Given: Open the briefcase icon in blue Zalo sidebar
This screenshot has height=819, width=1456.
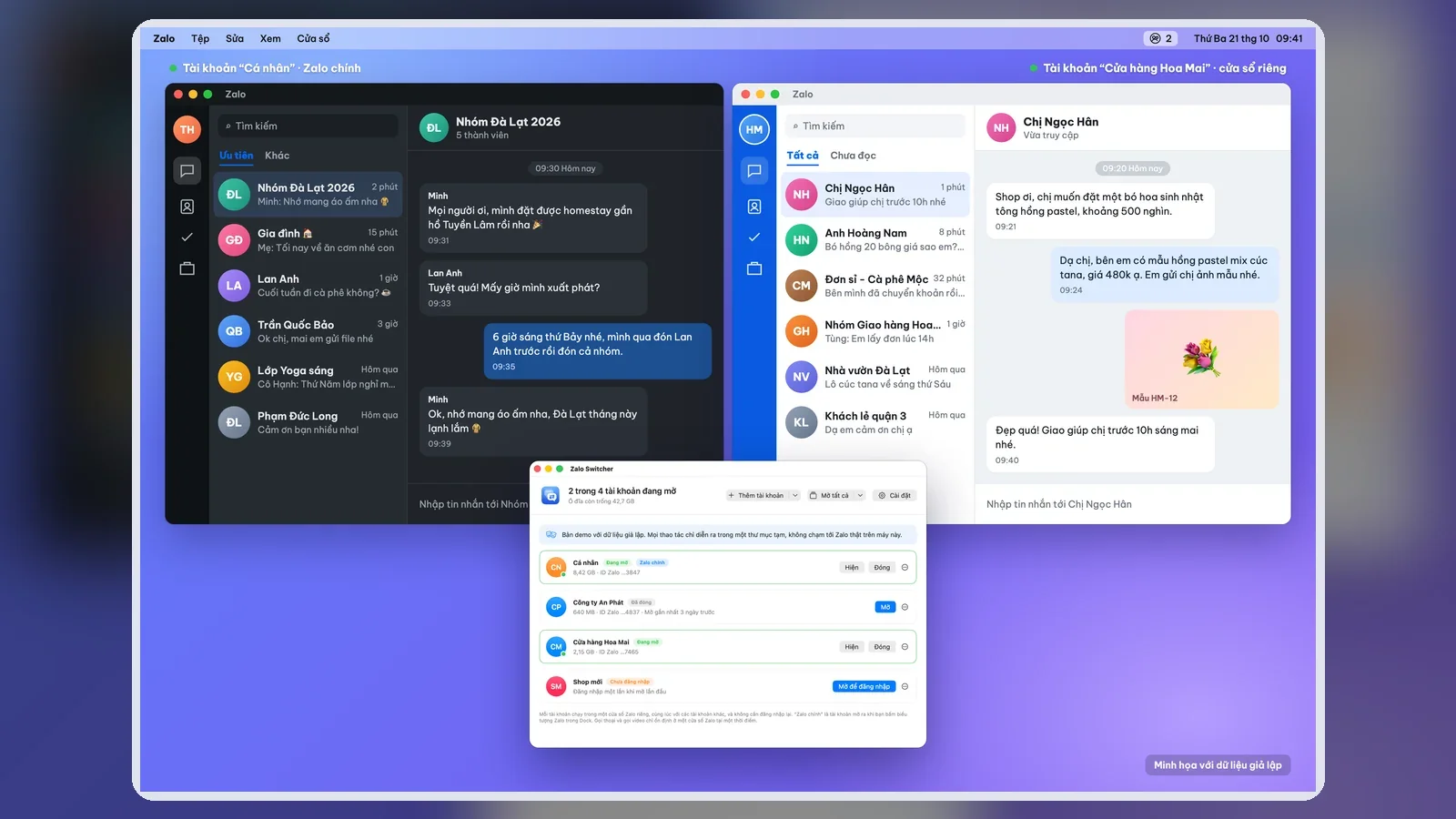Looking at the screenshot, I should pyautogui.click(x=754, y=268).
